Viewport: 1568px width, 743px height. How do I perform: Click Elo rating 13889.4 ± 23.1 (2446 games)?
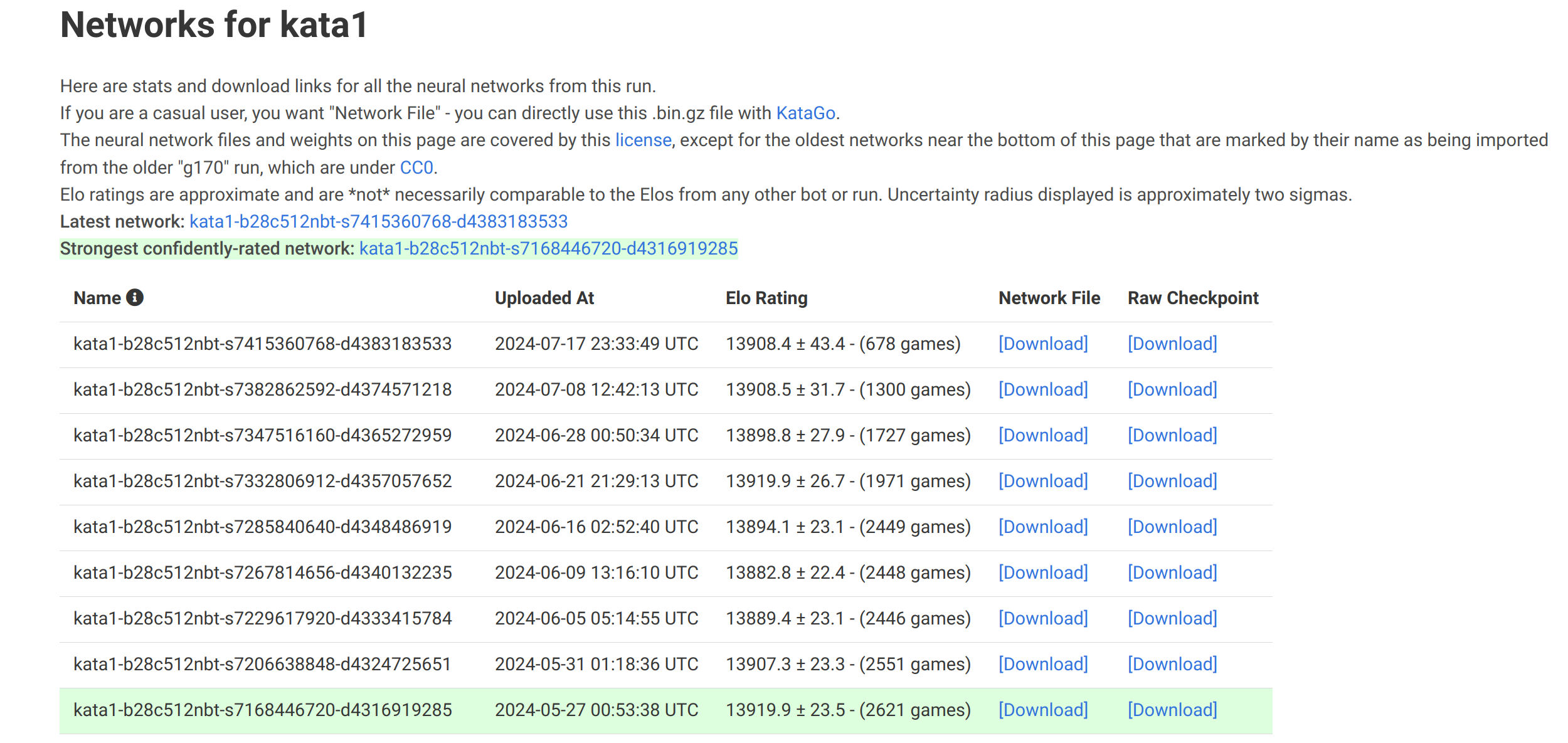[x=848, y=618]
